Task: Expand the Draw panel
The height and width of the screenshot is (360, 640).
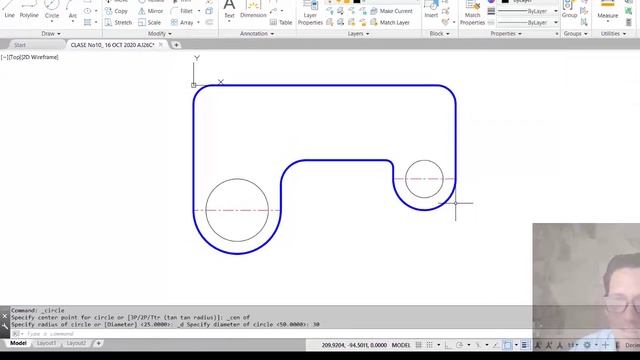Action: [51, 33]
